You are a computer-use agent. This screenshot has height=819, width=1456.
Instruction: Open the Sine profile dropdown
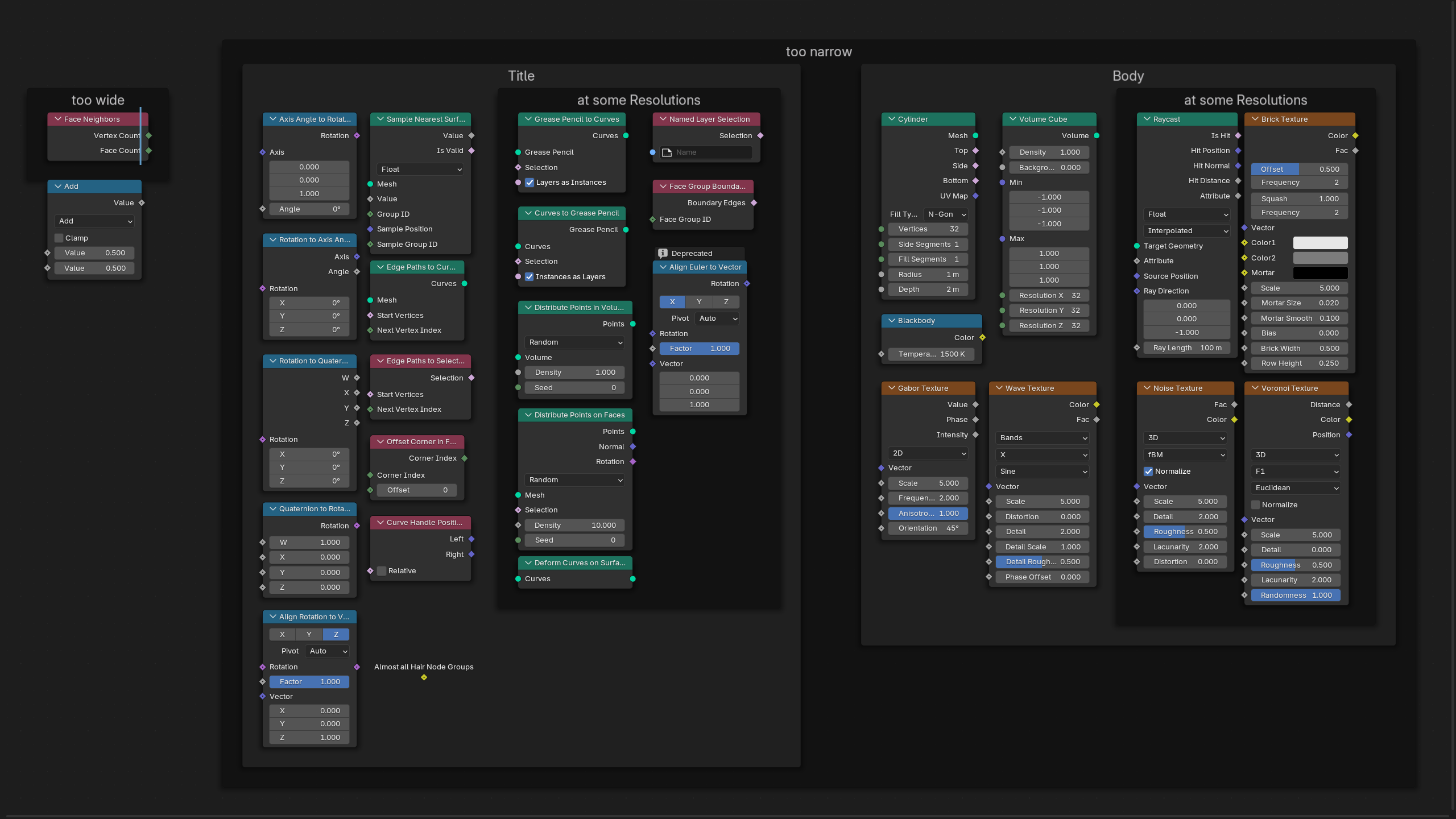point(1043,471)
